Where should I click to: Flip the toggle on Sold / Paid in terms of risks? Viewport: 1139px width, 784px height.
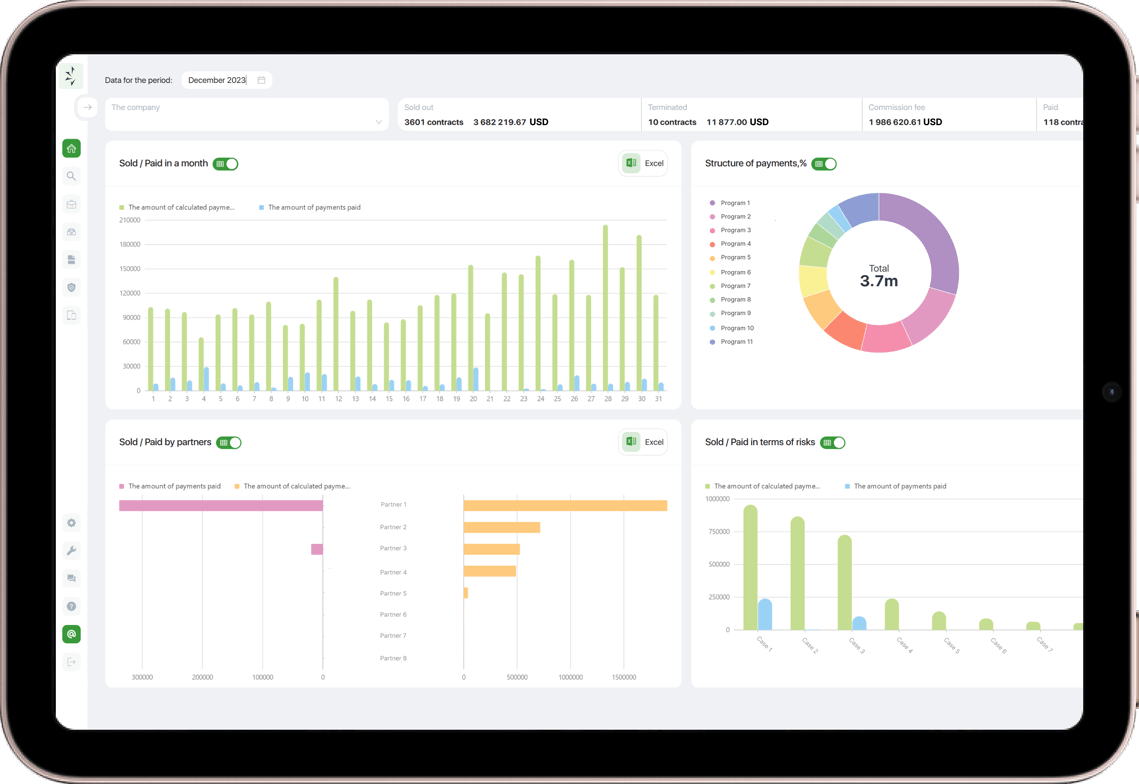click(x=833, y=441)
